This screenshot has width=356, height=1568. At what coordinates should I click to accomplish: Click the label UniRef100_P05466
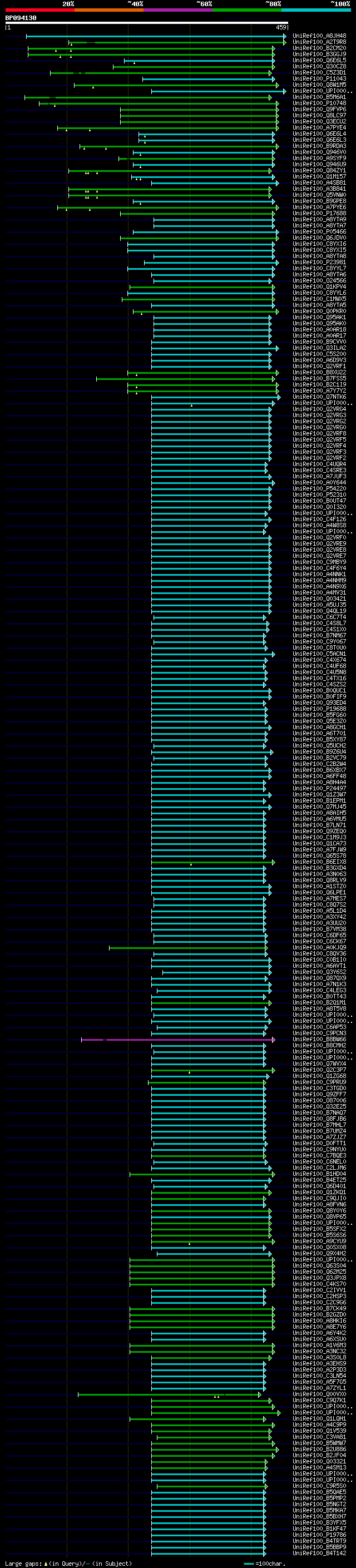(319, 232)
